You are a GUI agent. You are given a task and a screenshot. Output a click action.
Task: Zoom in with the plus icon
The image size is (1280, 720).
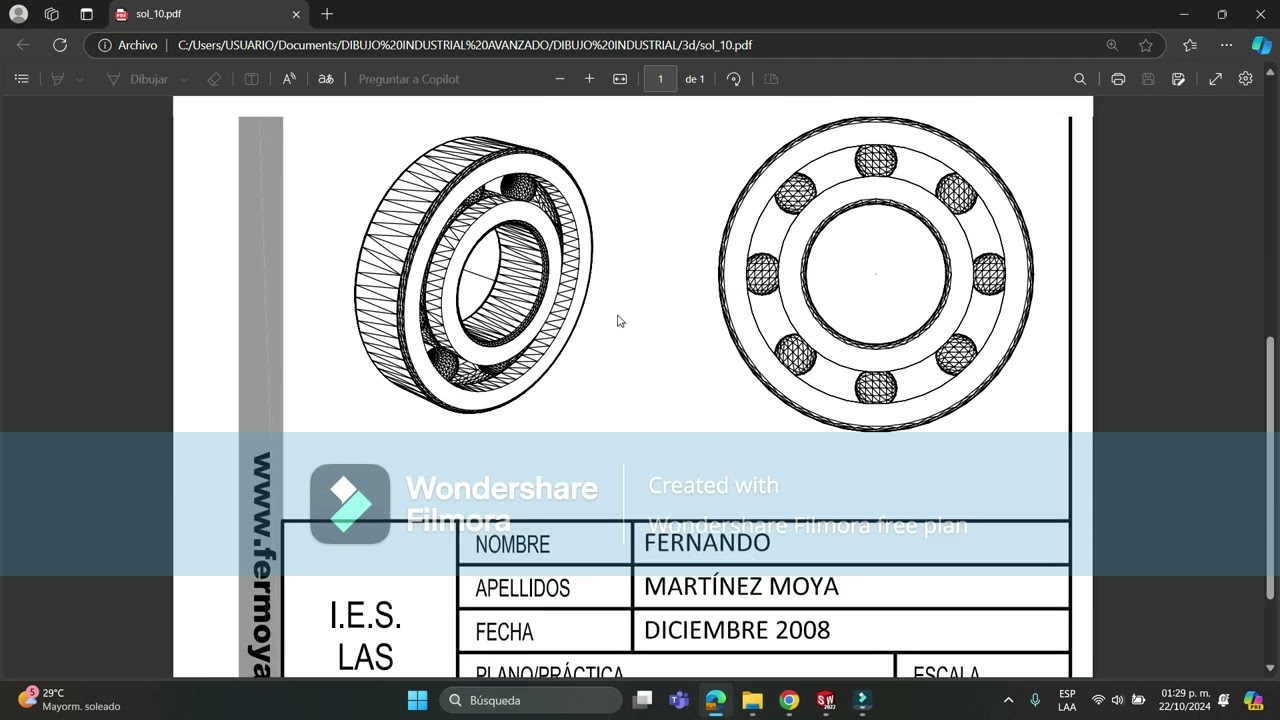[590, 79]
